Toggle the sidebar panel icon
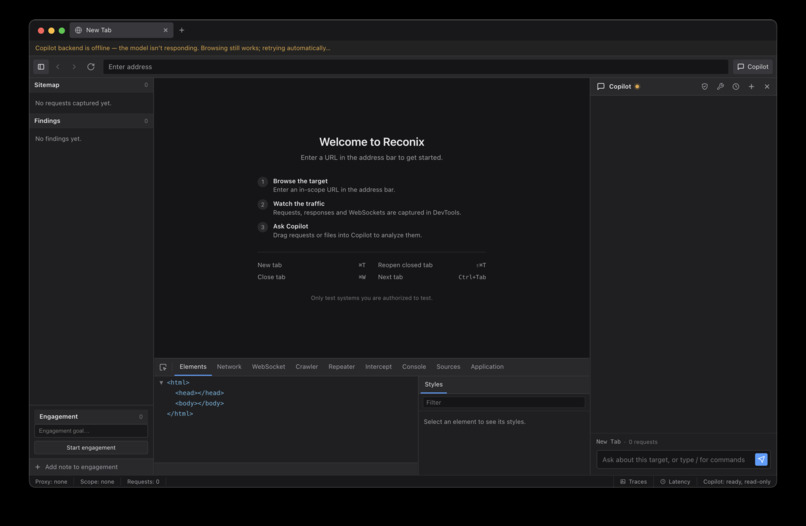 coord(41,67)
